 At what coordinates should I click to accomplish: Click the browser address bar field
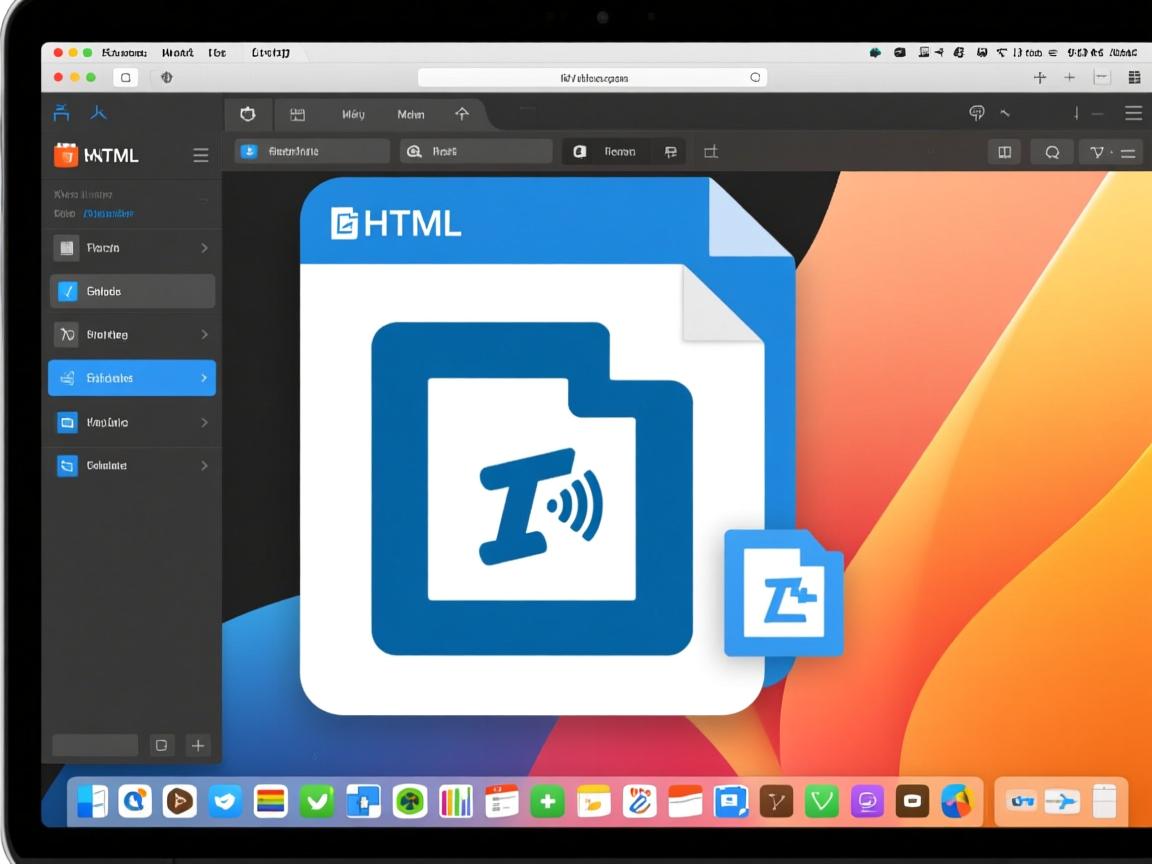coord(592,77)
